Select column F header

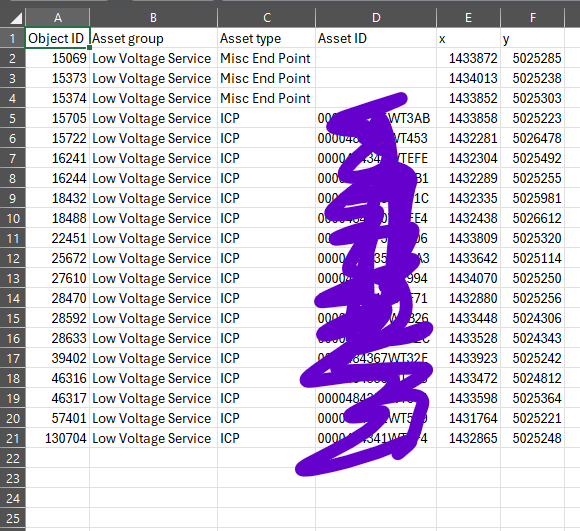point(533,17)
